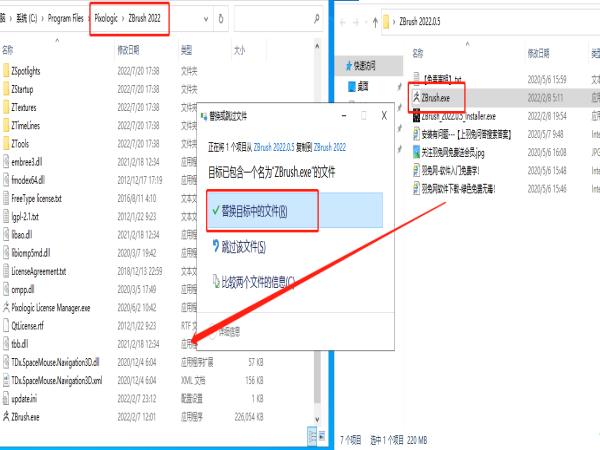Click the desktop icon beside 桌面
600x450 pixels.
pos(352,86)
